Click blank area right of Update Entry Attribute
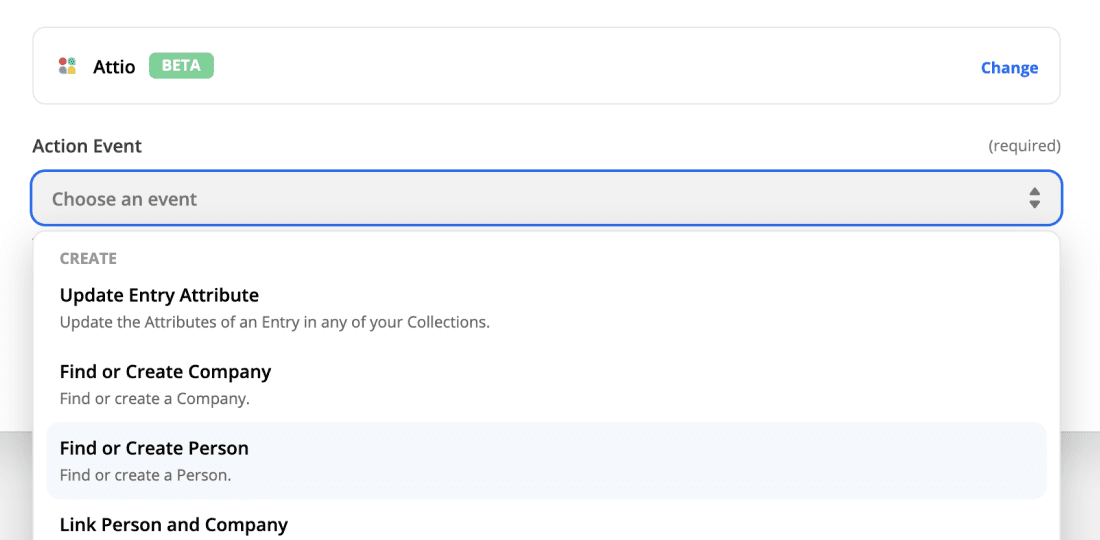Viewport: 1100px width, 540px height. click(700, 307)
